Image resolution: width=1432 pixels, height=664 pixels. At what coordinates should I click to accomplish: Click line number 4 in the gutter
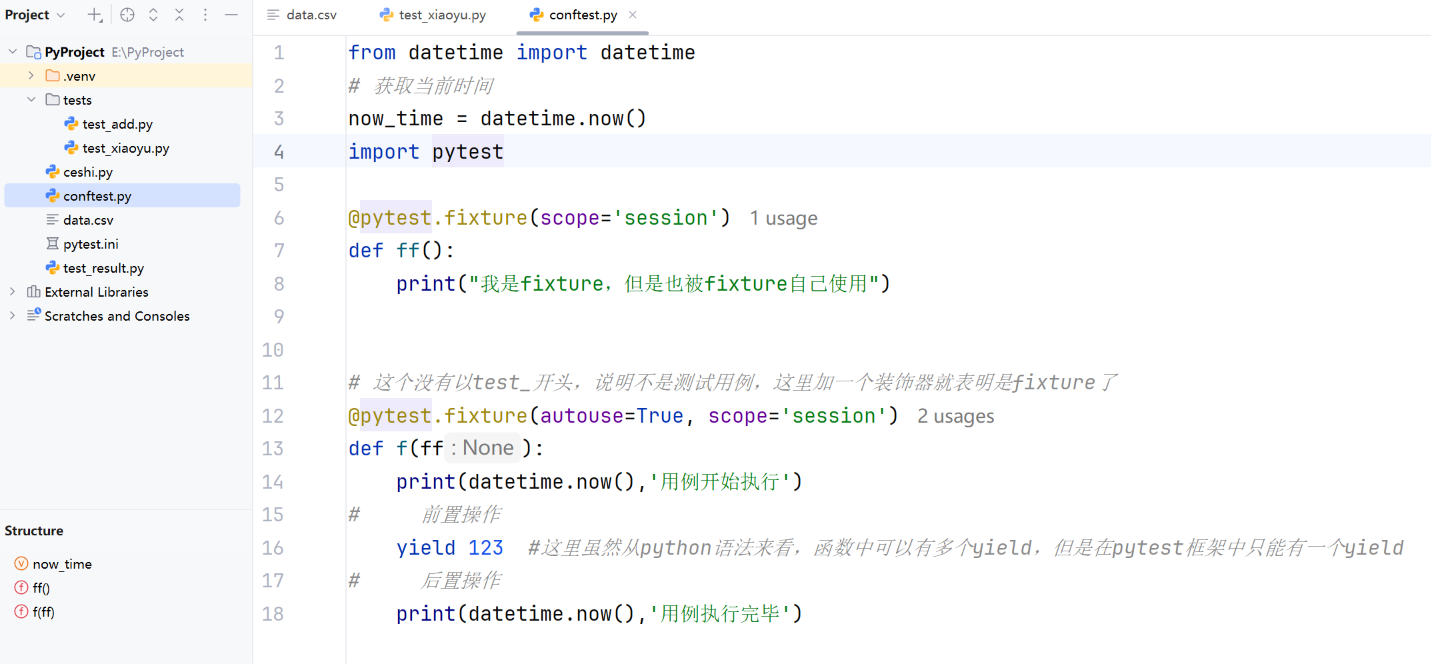(278, 152)
